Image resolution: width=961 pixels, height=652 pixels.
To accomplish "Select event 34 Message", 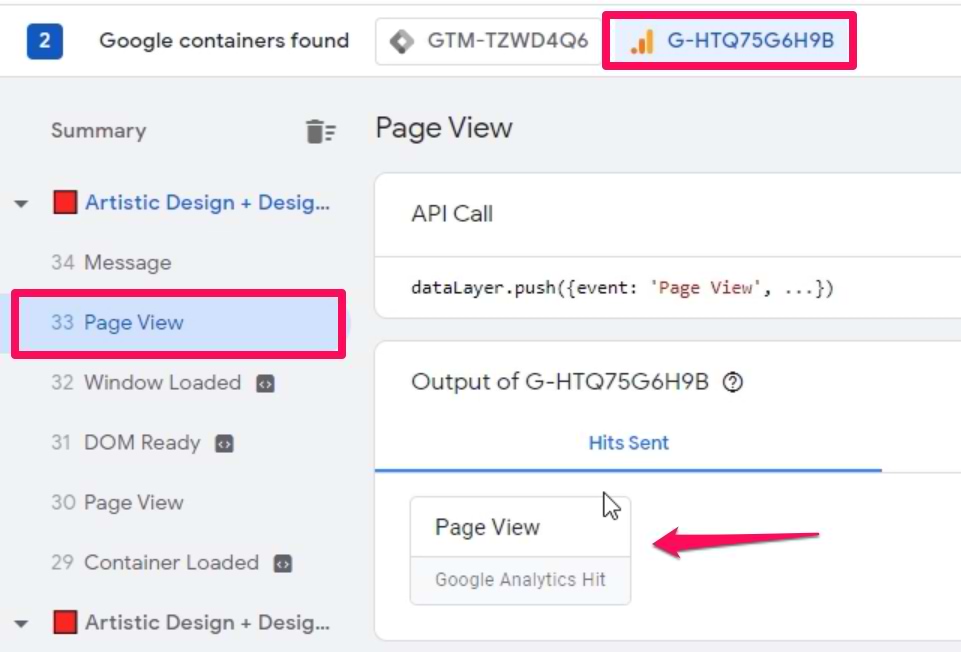I will [x=111, y=263].
